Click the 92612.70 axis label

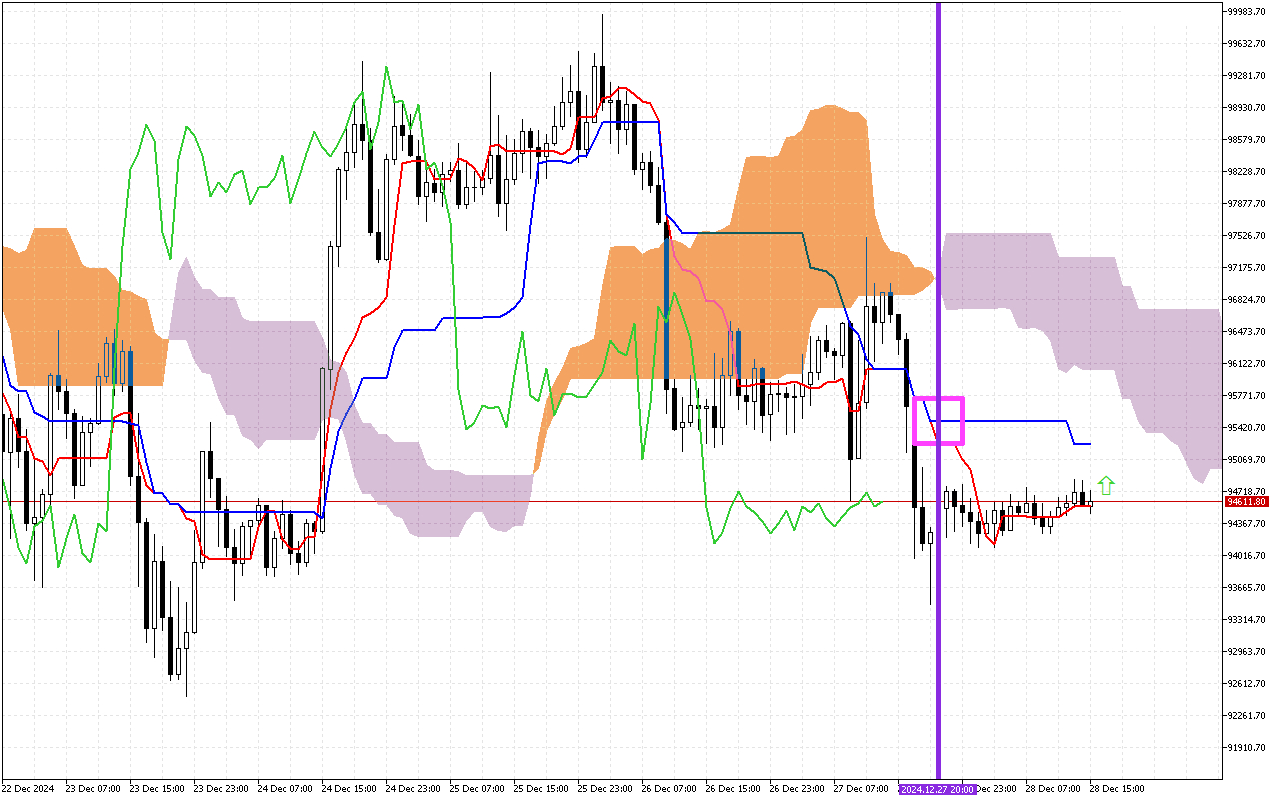(1246, 684)
